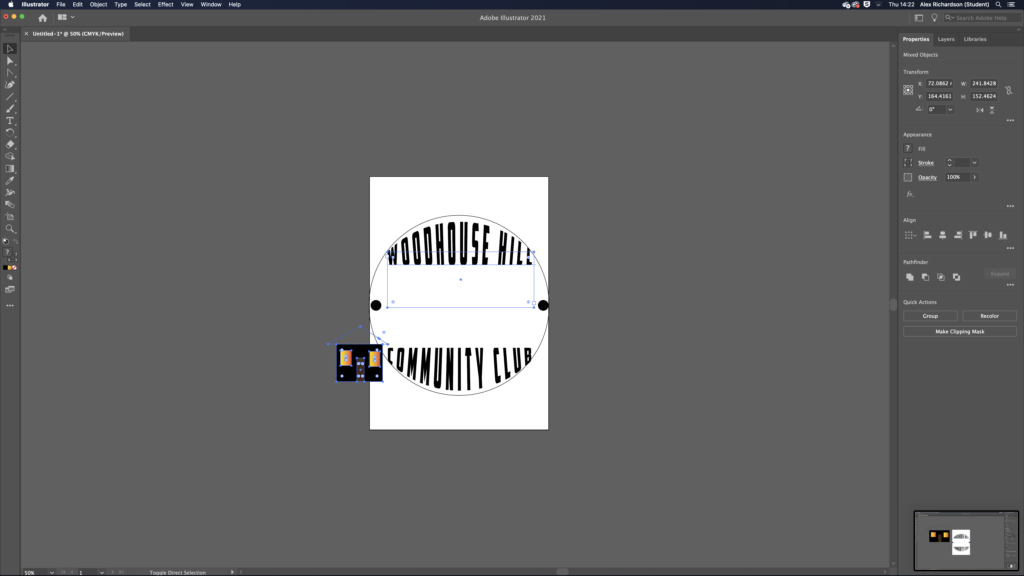This screenshot has height=576, width=1024.
Task: Click the Group quick action button
Action: click(x=930, y=316)
